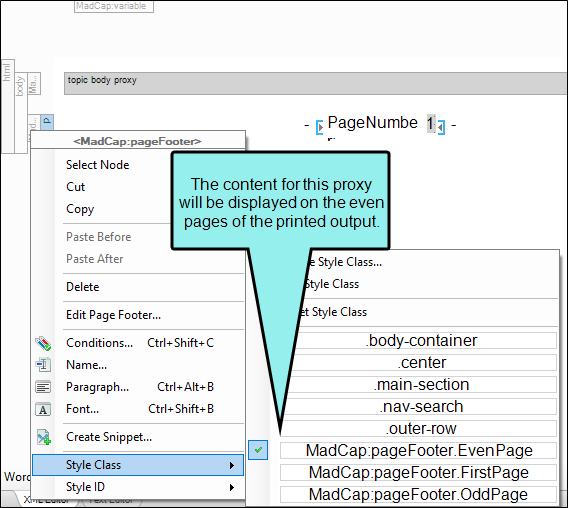
Task: Select MadCap:pageFooter.OddPage style class
Action: pyautogui.click(x=418, y=495)
